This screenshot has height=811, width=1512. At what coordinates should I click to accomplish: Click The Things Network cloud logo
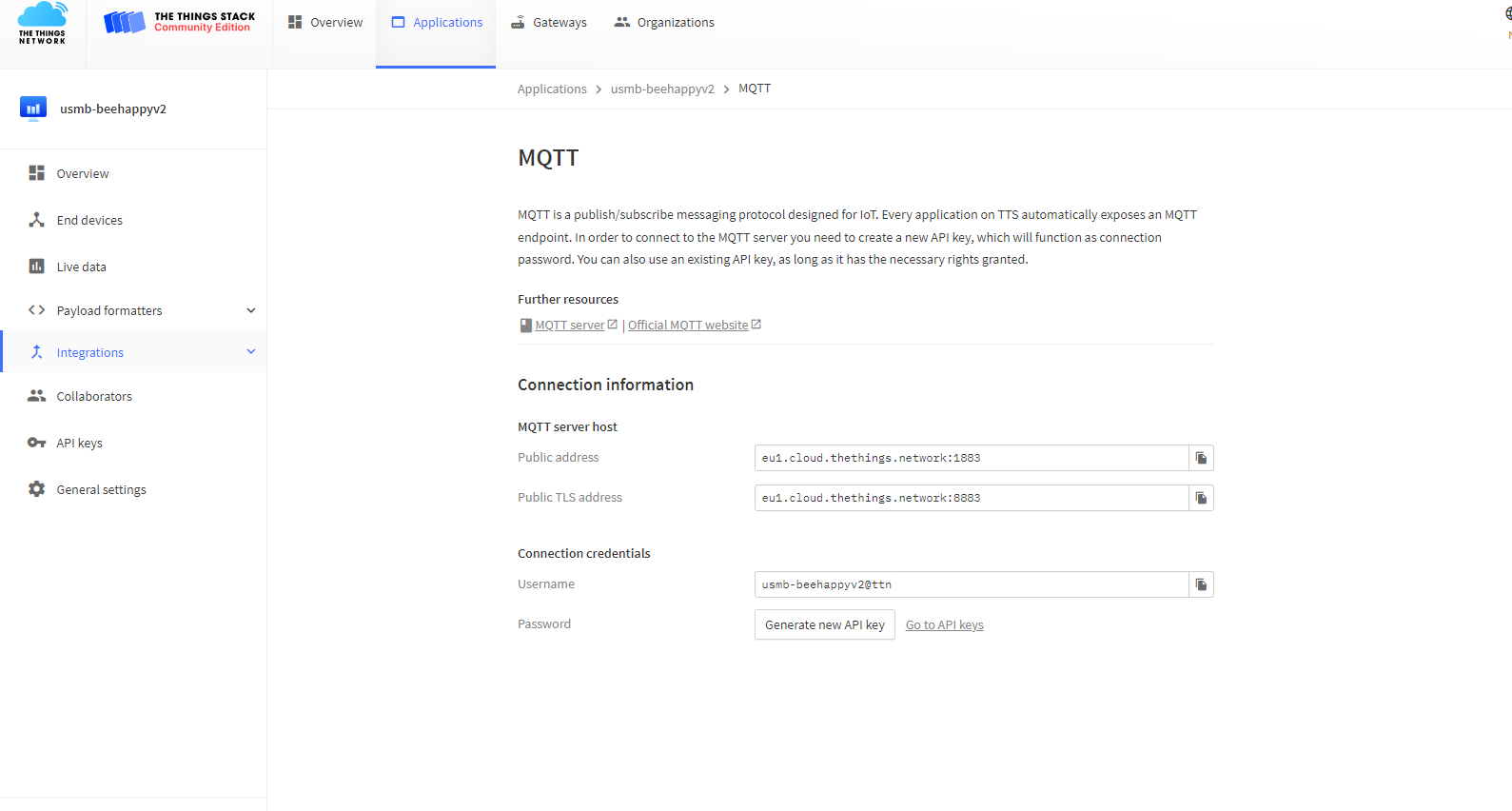tap(43, 23)
